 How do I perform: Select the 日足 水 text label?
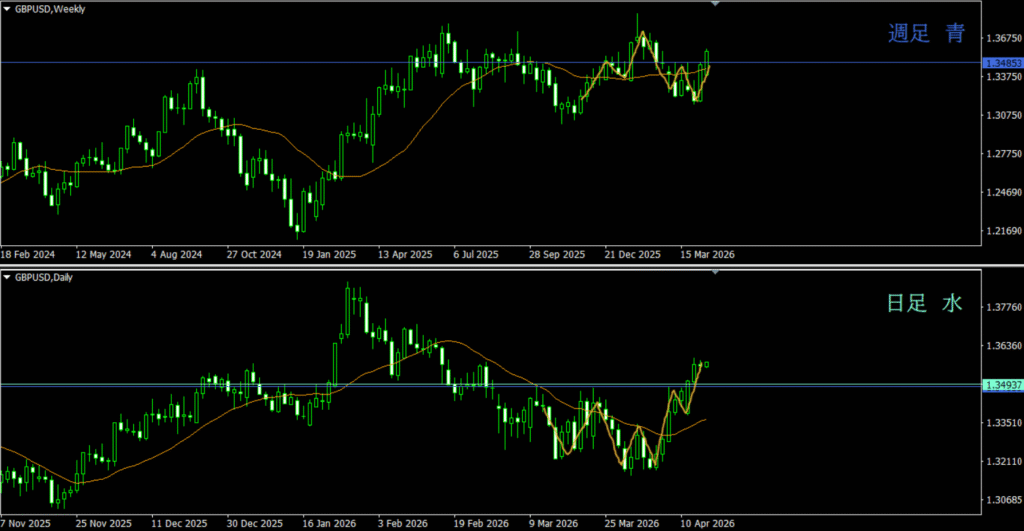[x=925, y=303]
